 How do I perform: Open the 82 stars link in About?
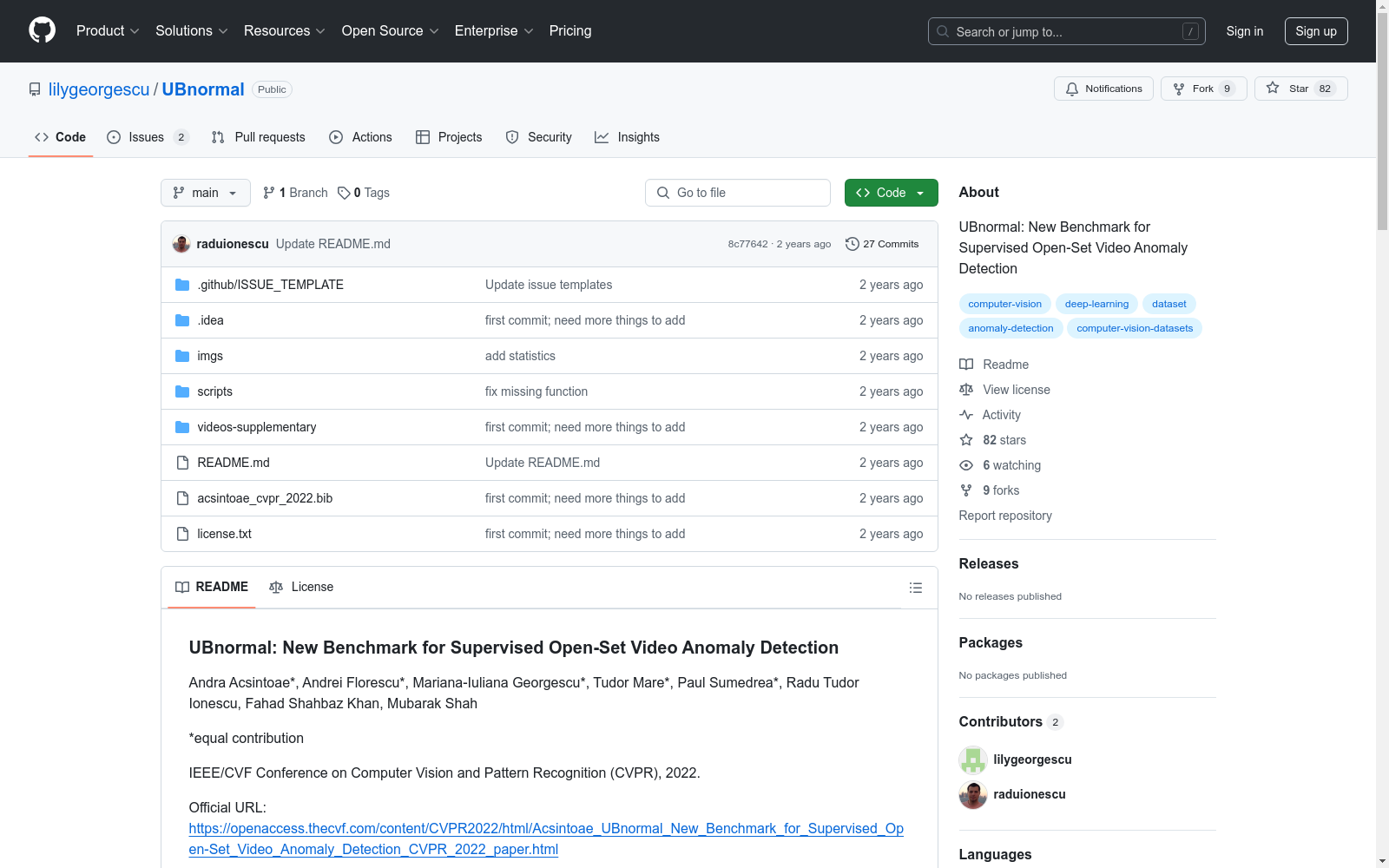1004,440
